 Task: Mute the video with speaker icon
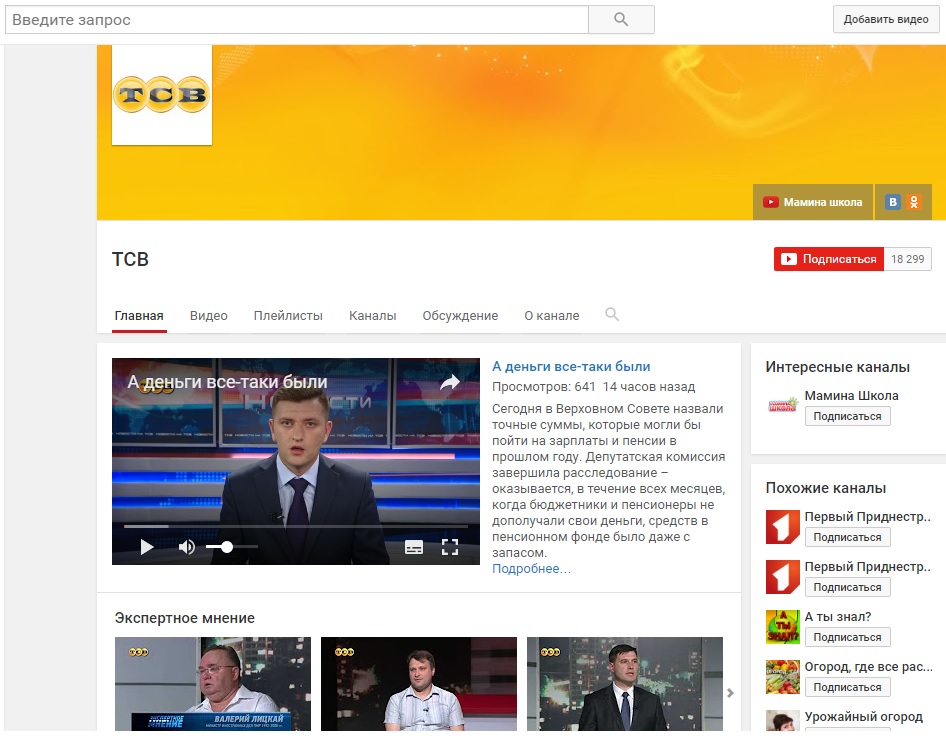point(186,547)
